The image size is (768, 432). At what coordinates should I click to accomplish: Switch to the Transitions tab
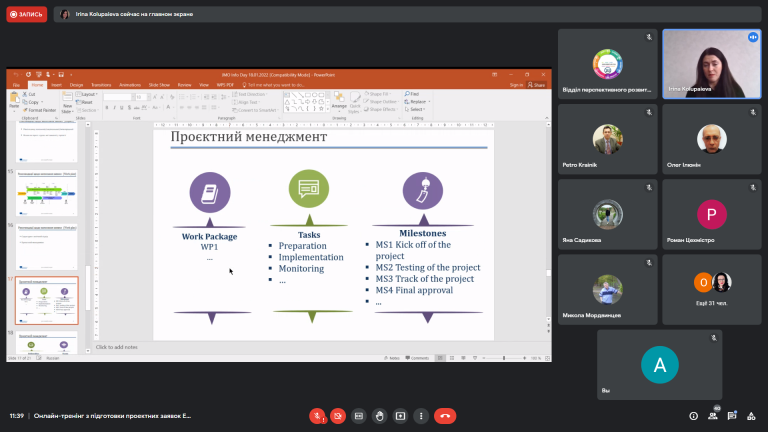101,85
